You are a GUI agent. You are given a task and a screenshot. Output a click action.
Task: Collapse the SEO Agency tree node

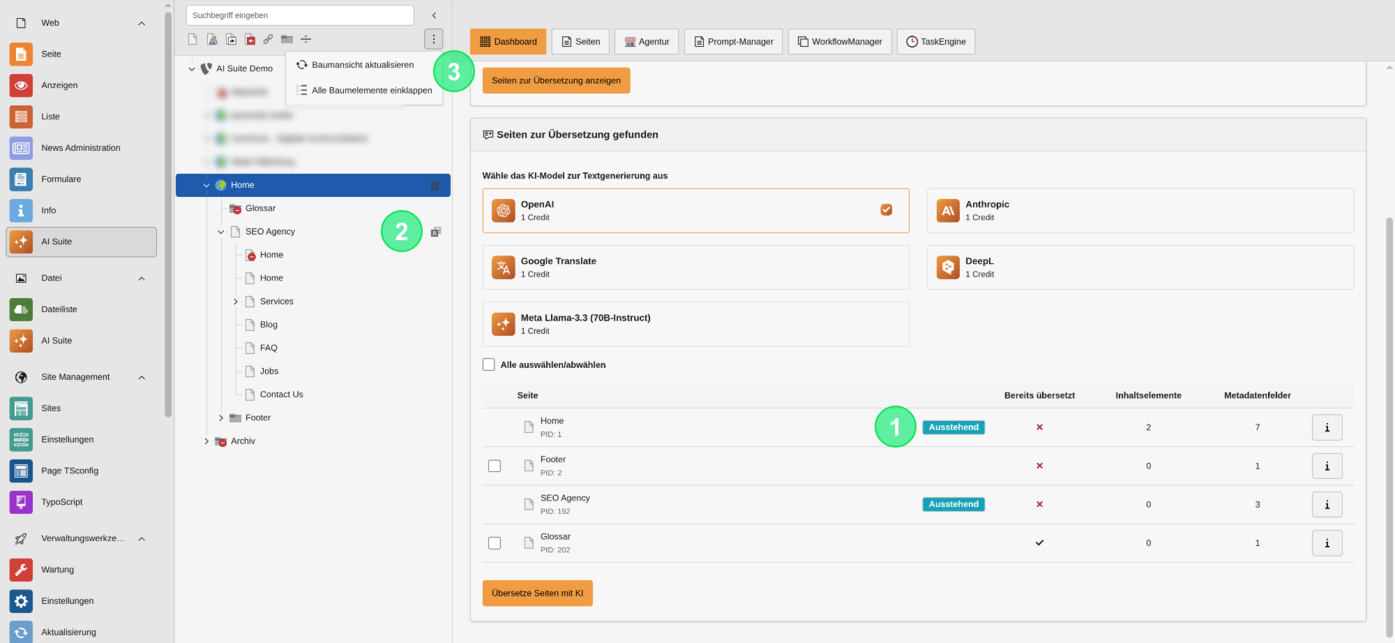coord(221,232)
